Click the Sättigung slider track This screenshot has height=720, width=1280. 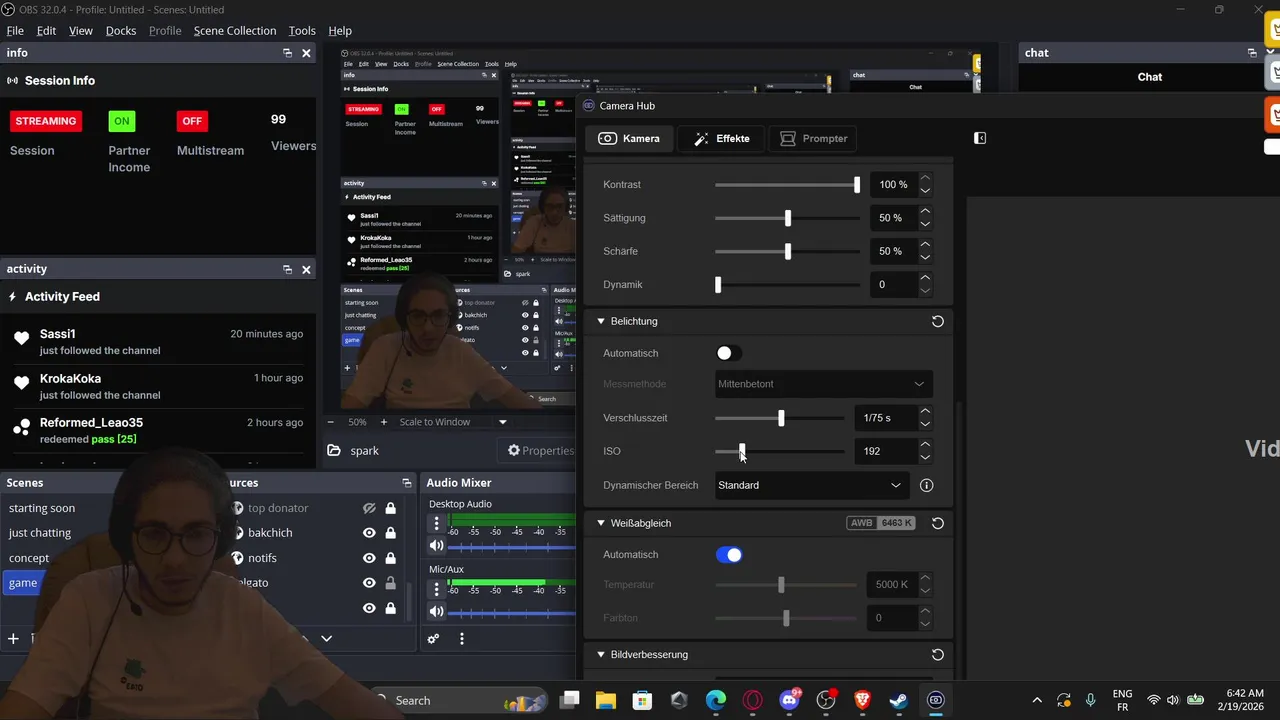pyautogui.click(x=787, y=218)
